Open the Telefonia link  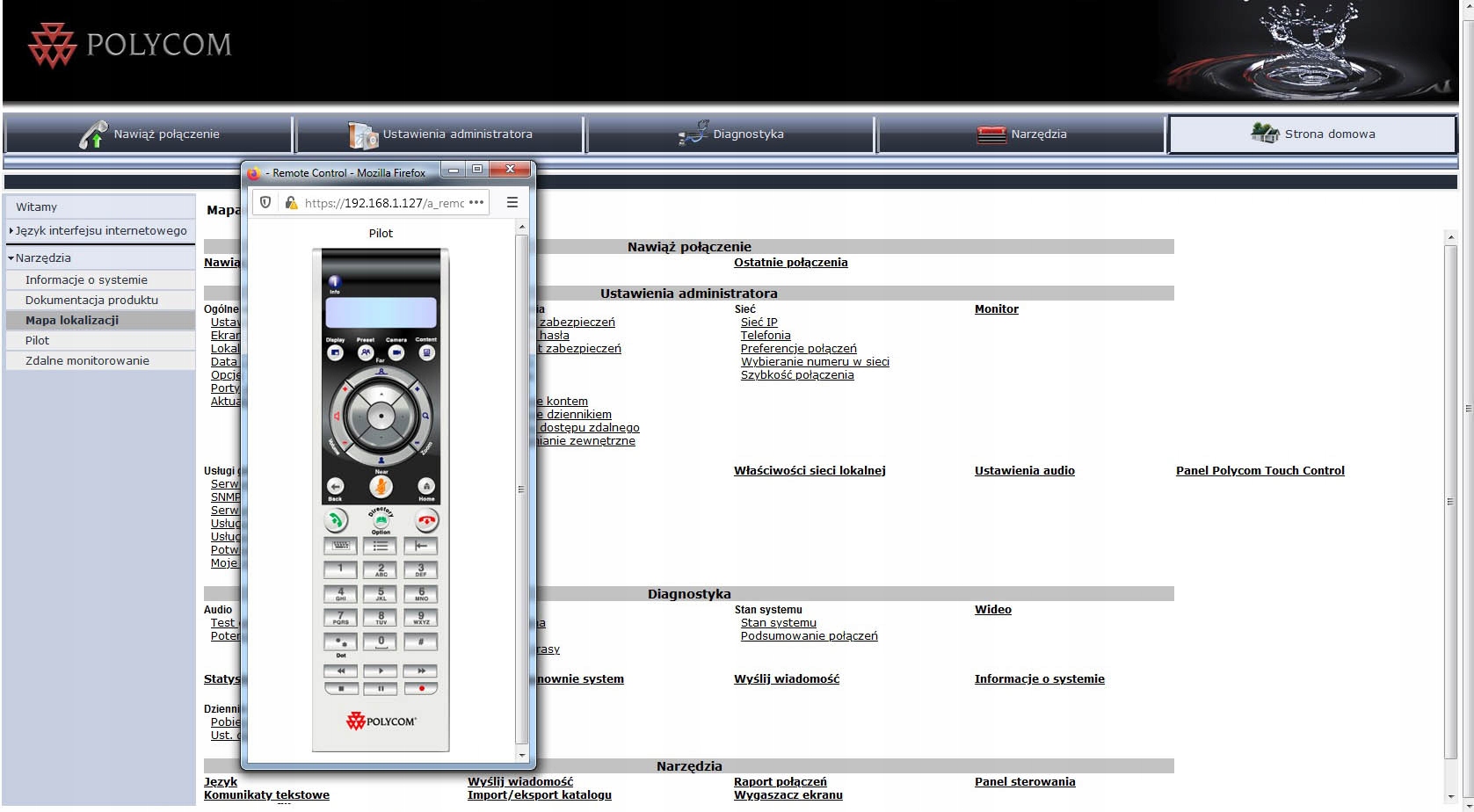[766, 336]
